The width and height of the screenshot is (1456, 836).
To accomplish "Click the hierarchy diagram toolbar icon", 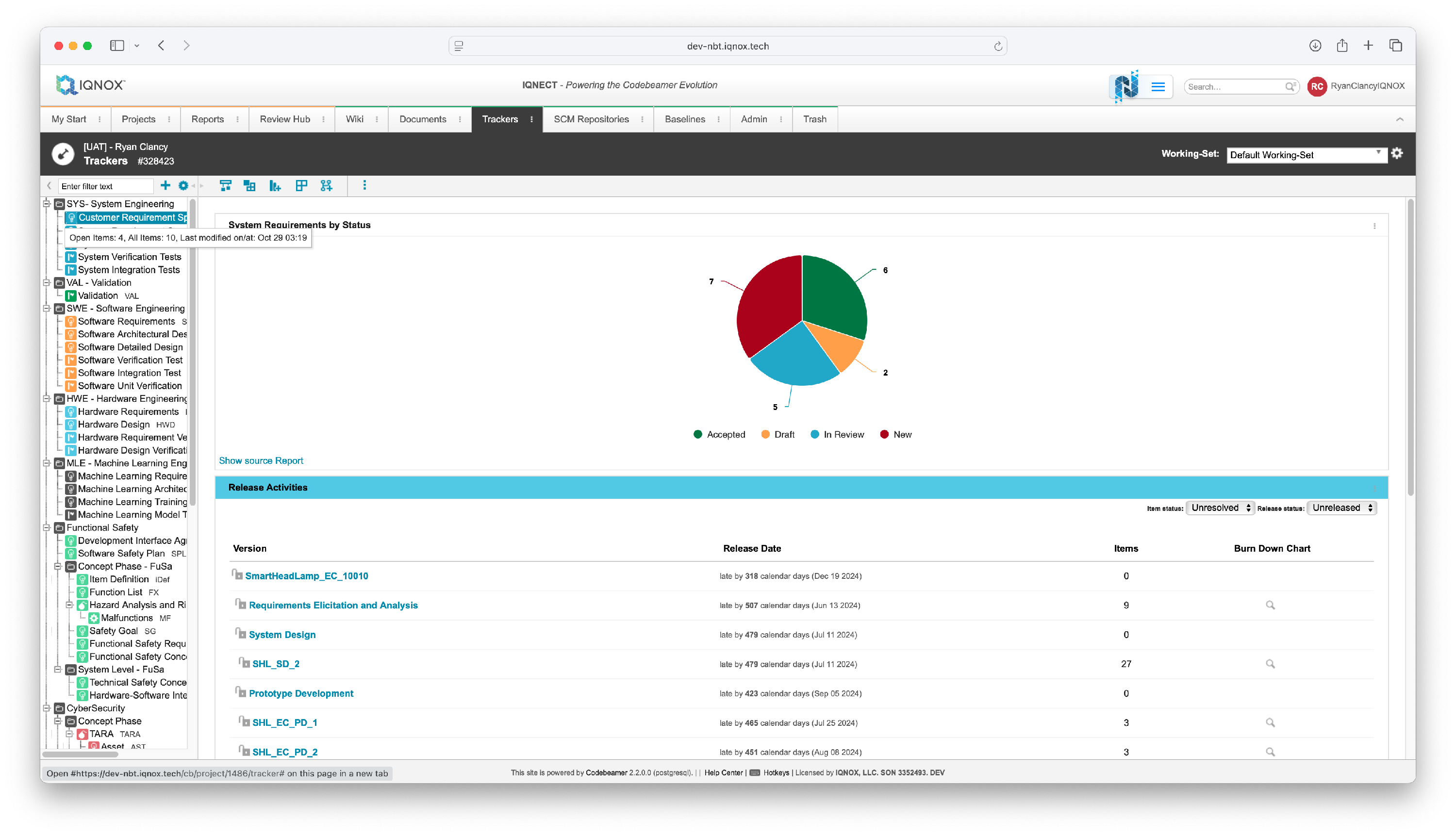I will pos(225,185).
